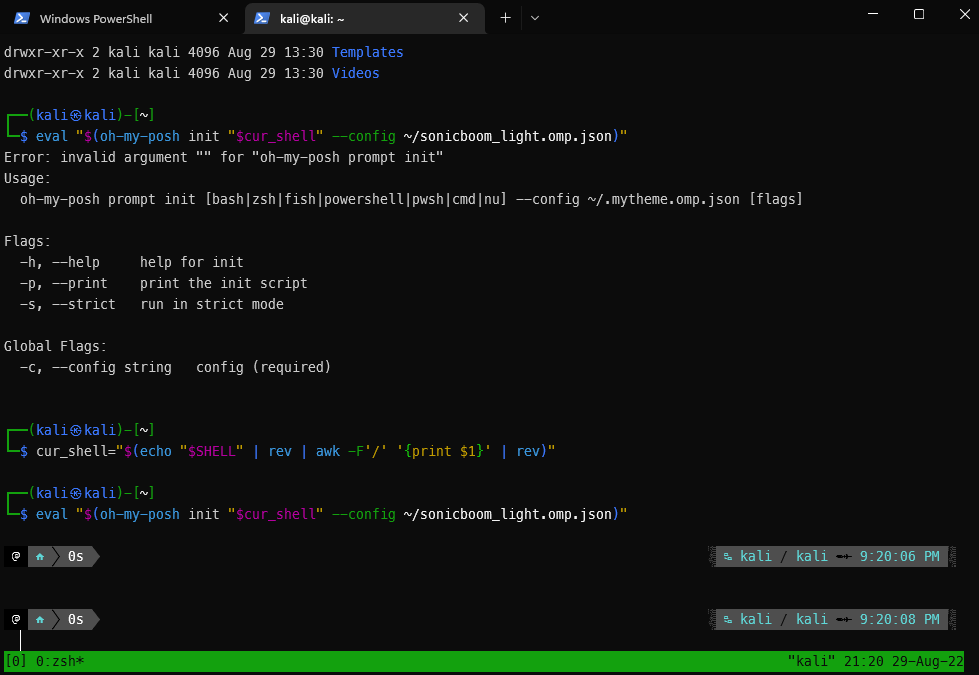Click the home icon in 9:20:08 prompt

point(40,619)
